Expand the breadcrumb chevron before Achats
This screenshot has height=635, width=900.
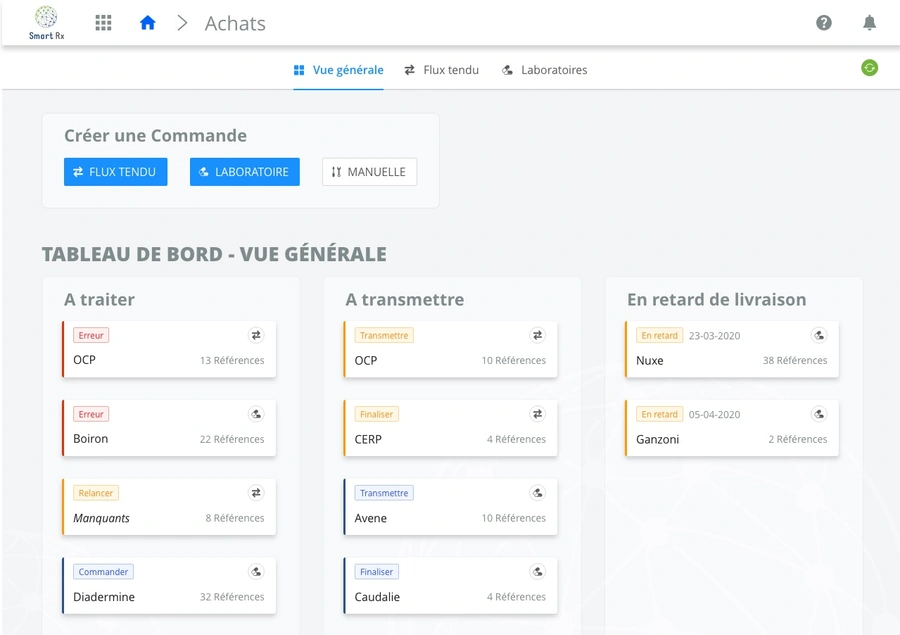tap(182, 23)
